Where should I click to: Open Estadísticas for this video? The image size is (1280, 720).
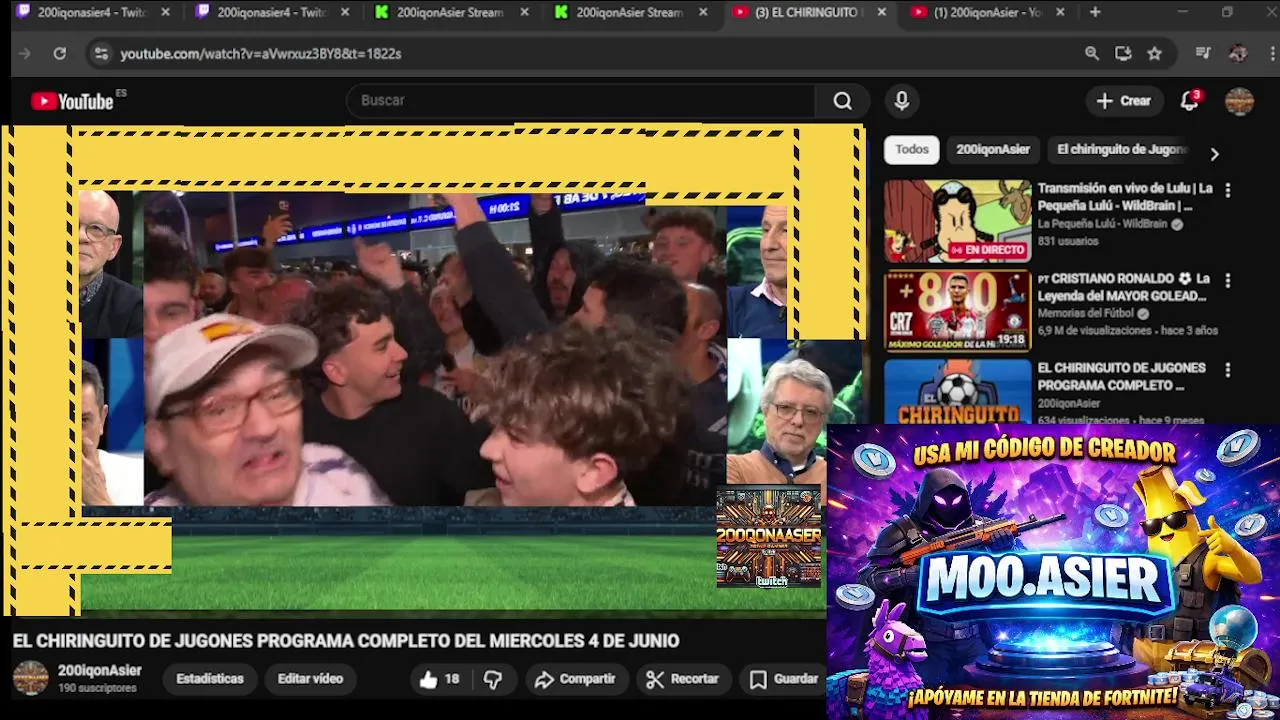click(x=210, y=679)
